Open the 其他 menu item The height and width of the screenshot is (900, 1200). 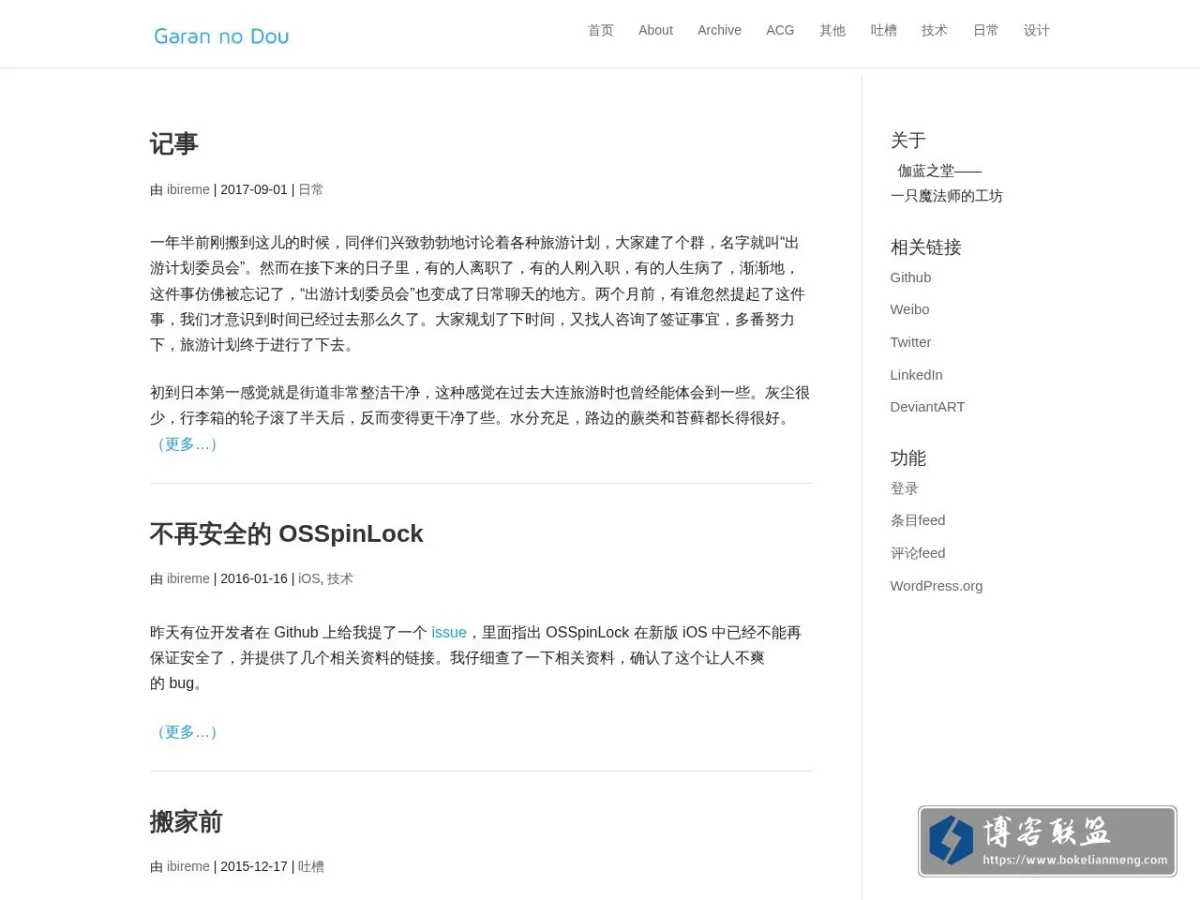click(x=832, y=30)
